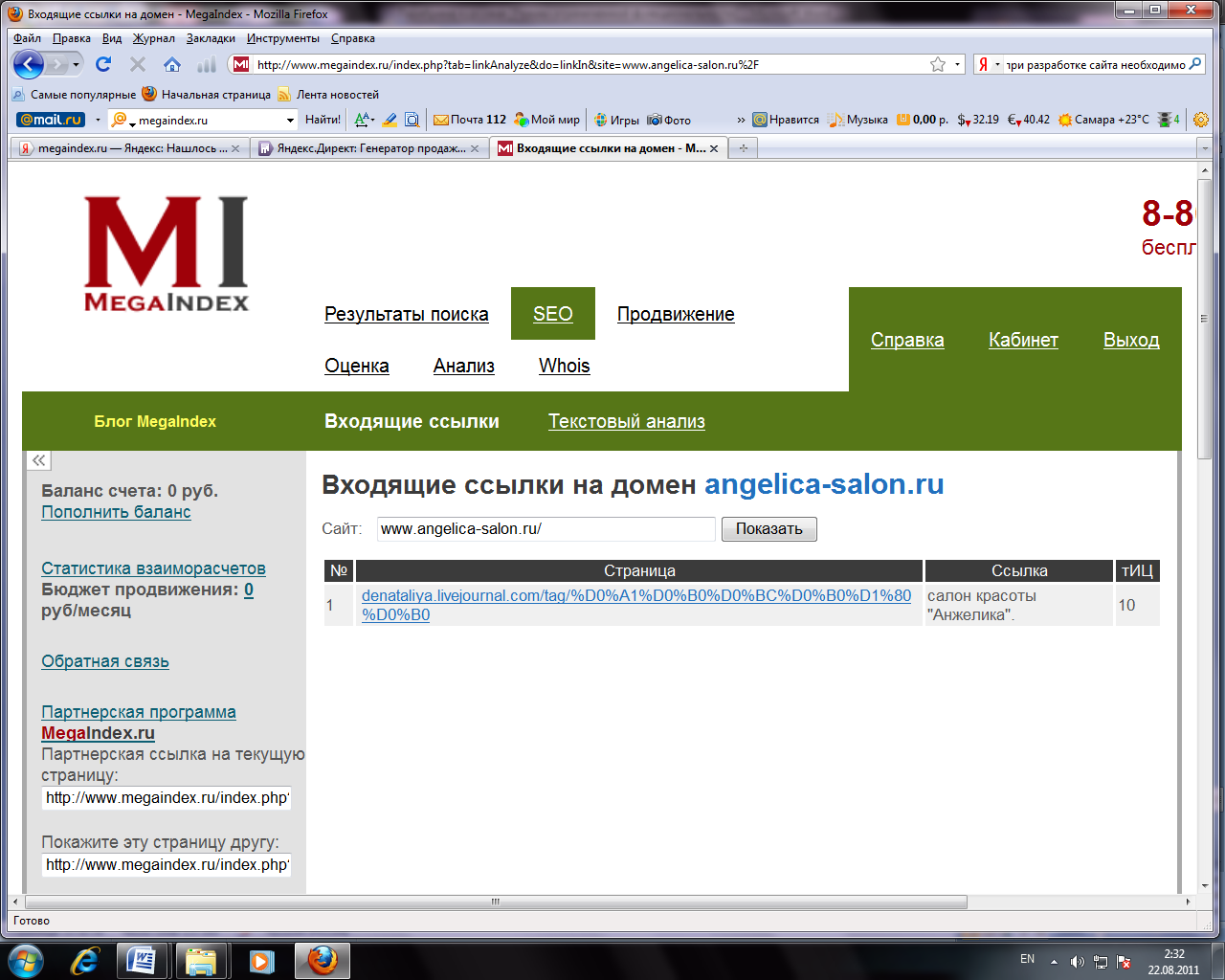Click the Сайт input field
The width and height of the screenshot is (1225, 980).
point(546,529)
